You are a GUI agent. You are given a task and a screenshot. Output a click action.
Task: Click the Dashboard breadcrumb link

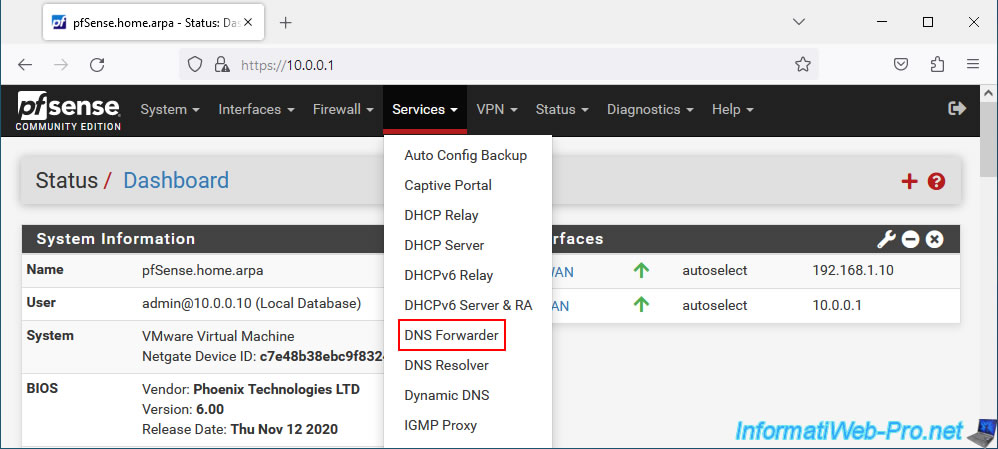(x=176, y=181)
